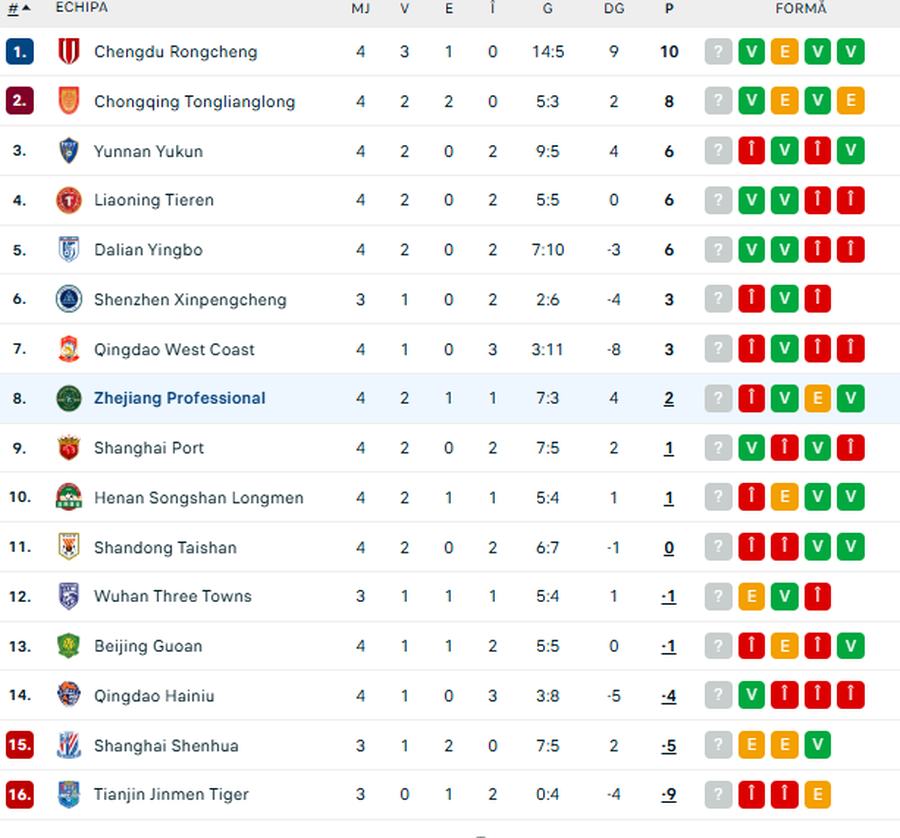Select the Tianjin Jinmen Tiger logo
This screenshot has width=900, height=838.
(68, 795)
